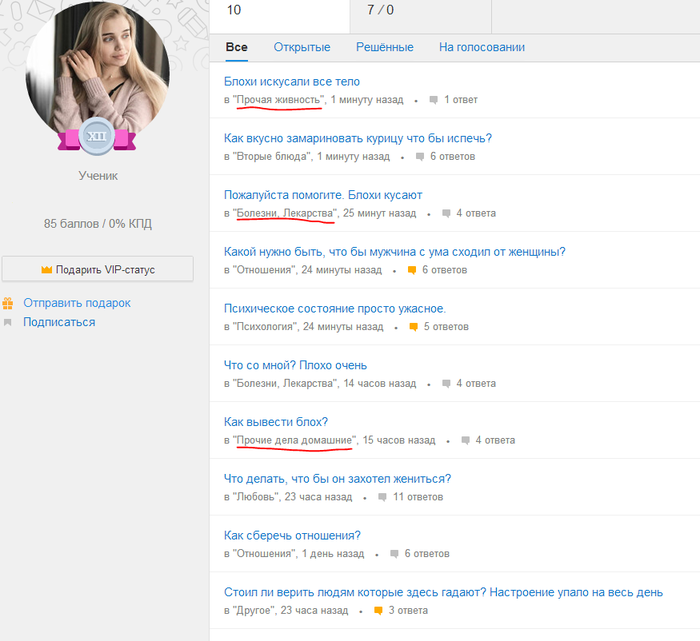Screen dimensions: 700x641
Task: Click the bookmark icon beside Подписаться
Action: coord(8,322)
